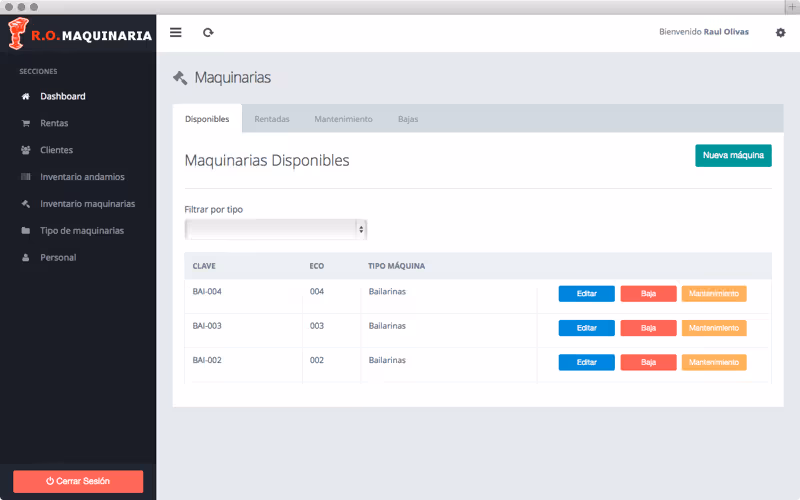Click the hammer icon beside Inventario maquinarias
The height and width of the screenshot is (500, 800).
tap(26, 204)
